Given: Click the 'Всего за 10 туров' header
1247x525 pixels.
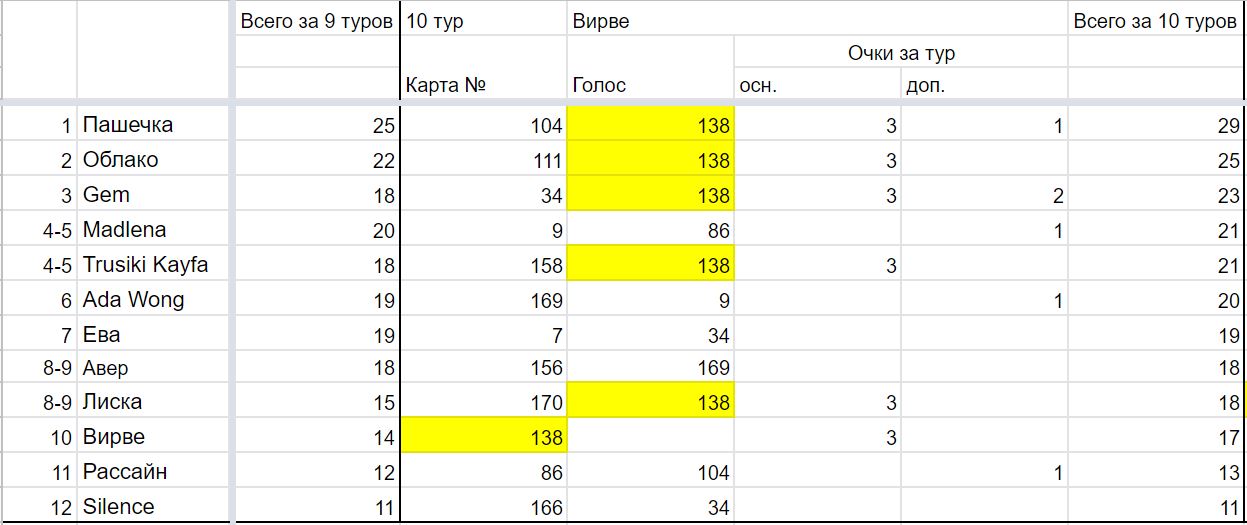Looking at the screenshot, I should pos(1157,21).
